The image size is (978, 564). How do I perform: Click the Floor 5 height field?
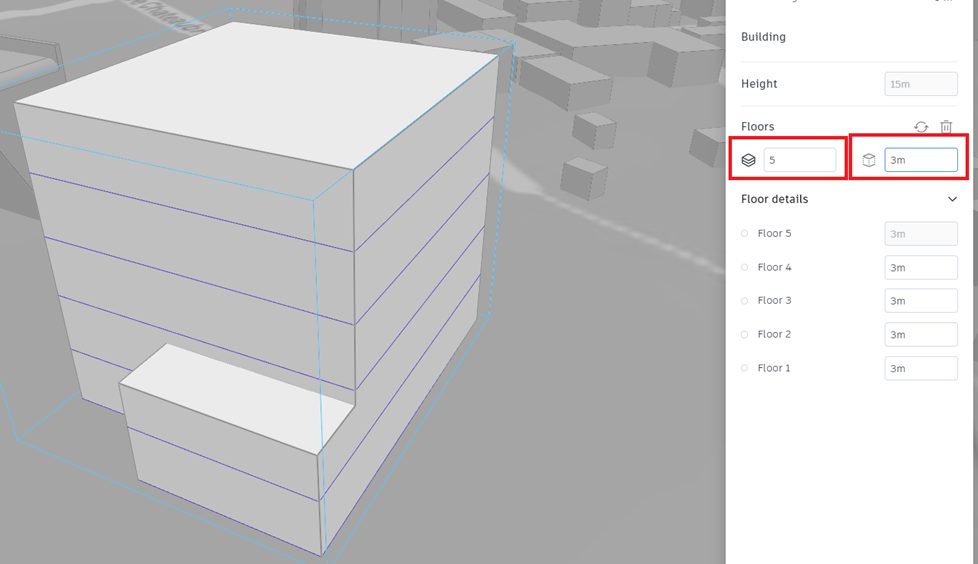tap(921, 234)
